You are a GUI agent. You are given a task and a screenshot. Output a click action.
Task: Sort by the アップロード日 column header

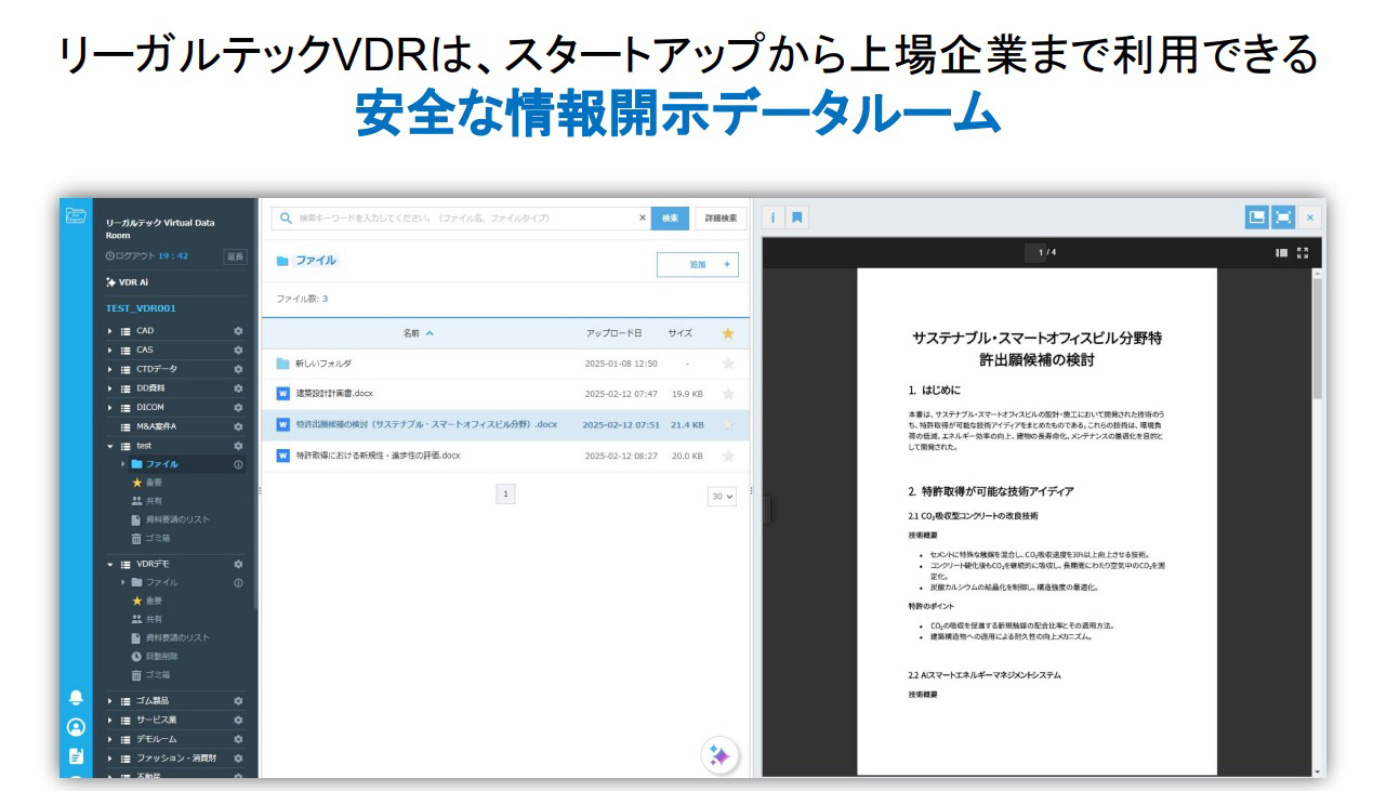pyautogui.click(x=614, y=333)
